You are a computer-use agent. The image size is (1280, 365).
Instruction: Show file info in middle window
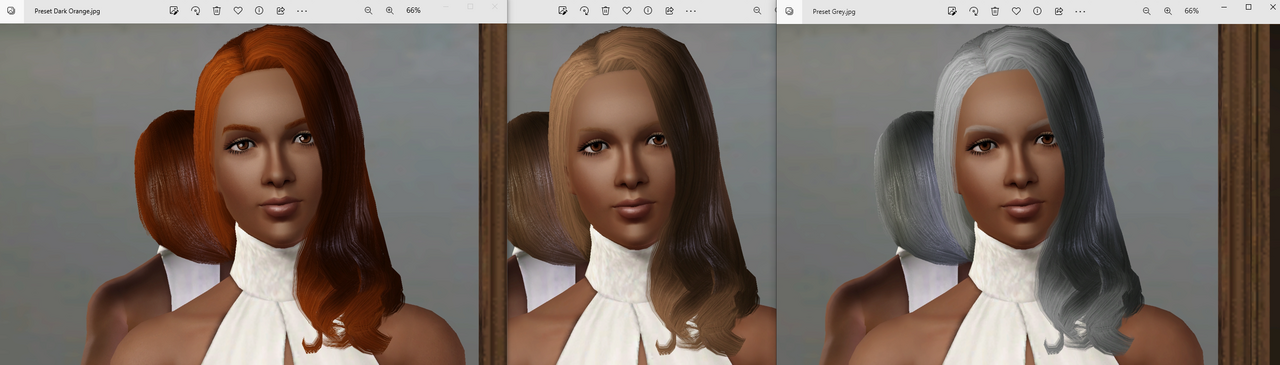[x=648, y=10]
